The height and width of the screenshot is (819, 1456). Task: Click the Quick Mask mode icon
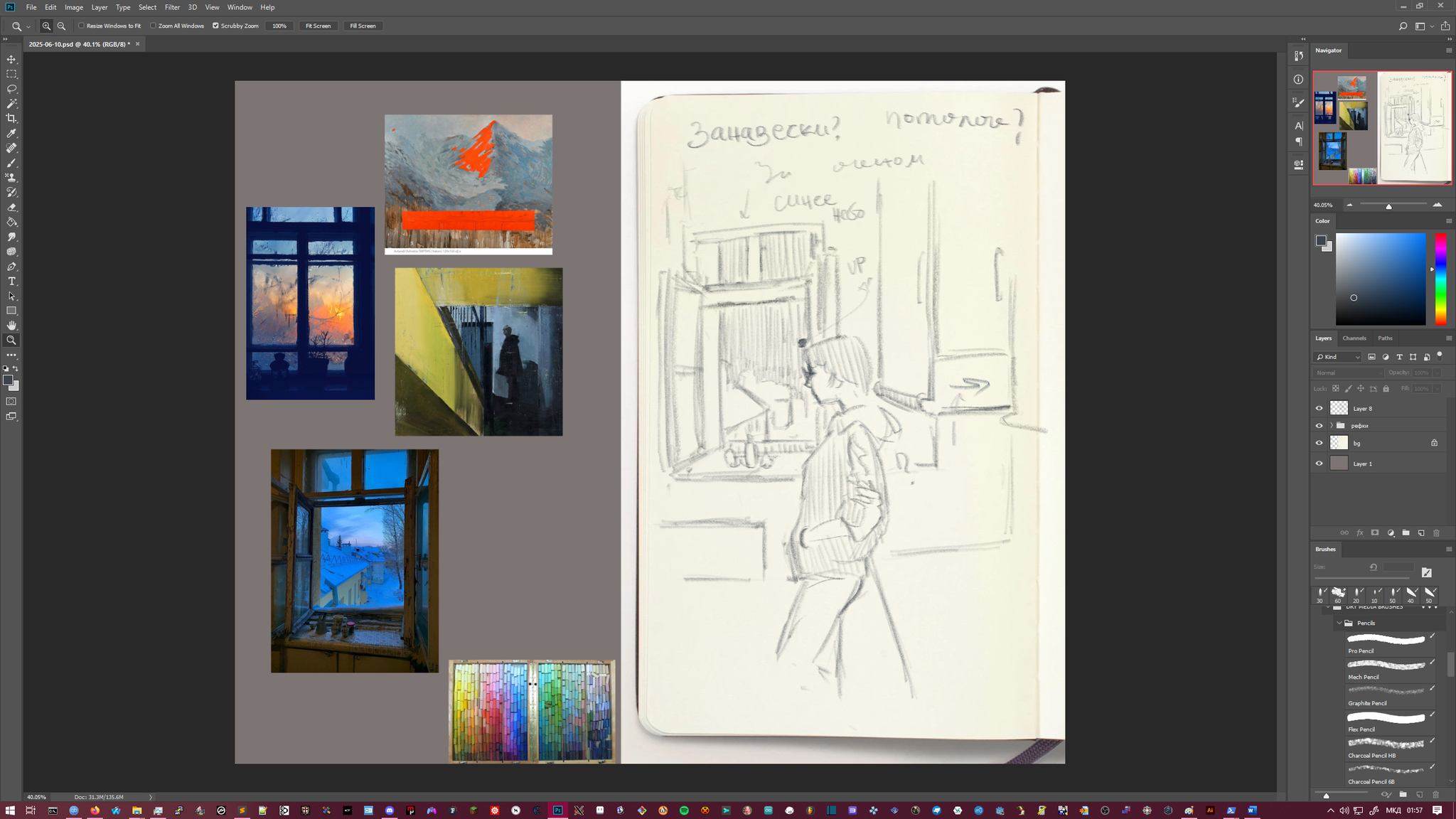[x=11, y=402]
